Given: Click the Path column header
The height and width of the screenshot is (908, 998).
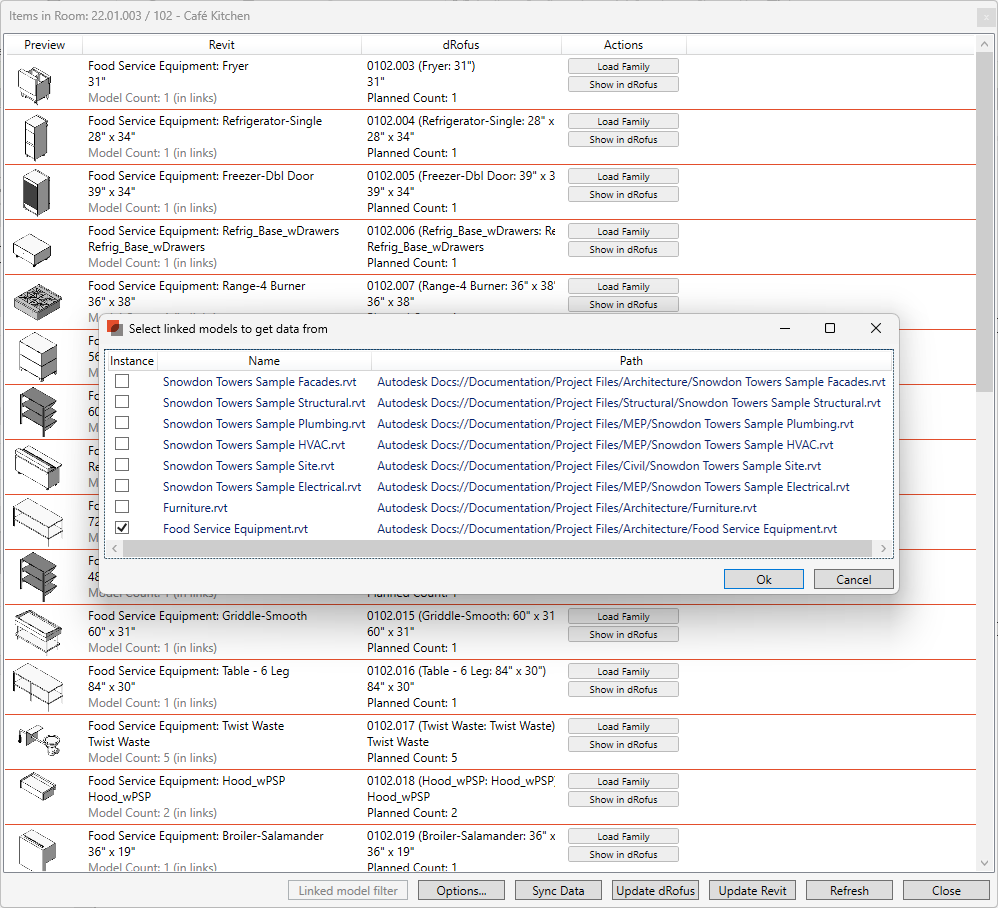Looking at the screenshot, I should [631, 361].
